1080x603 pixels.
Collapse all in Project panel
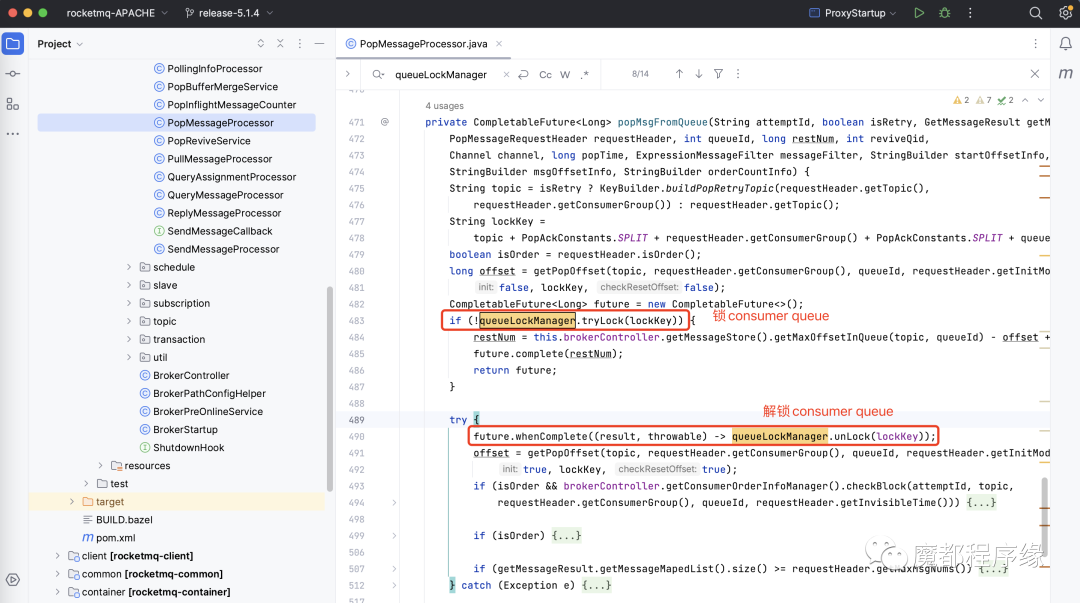[x=280, y=43]
